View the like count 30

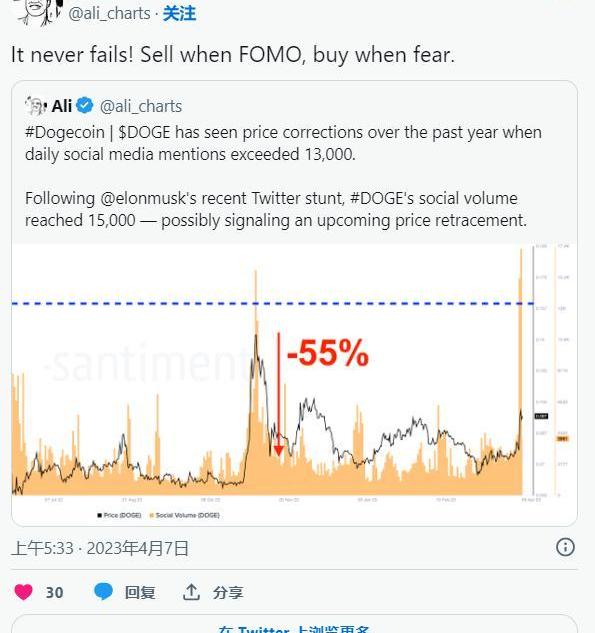point(54,593)
